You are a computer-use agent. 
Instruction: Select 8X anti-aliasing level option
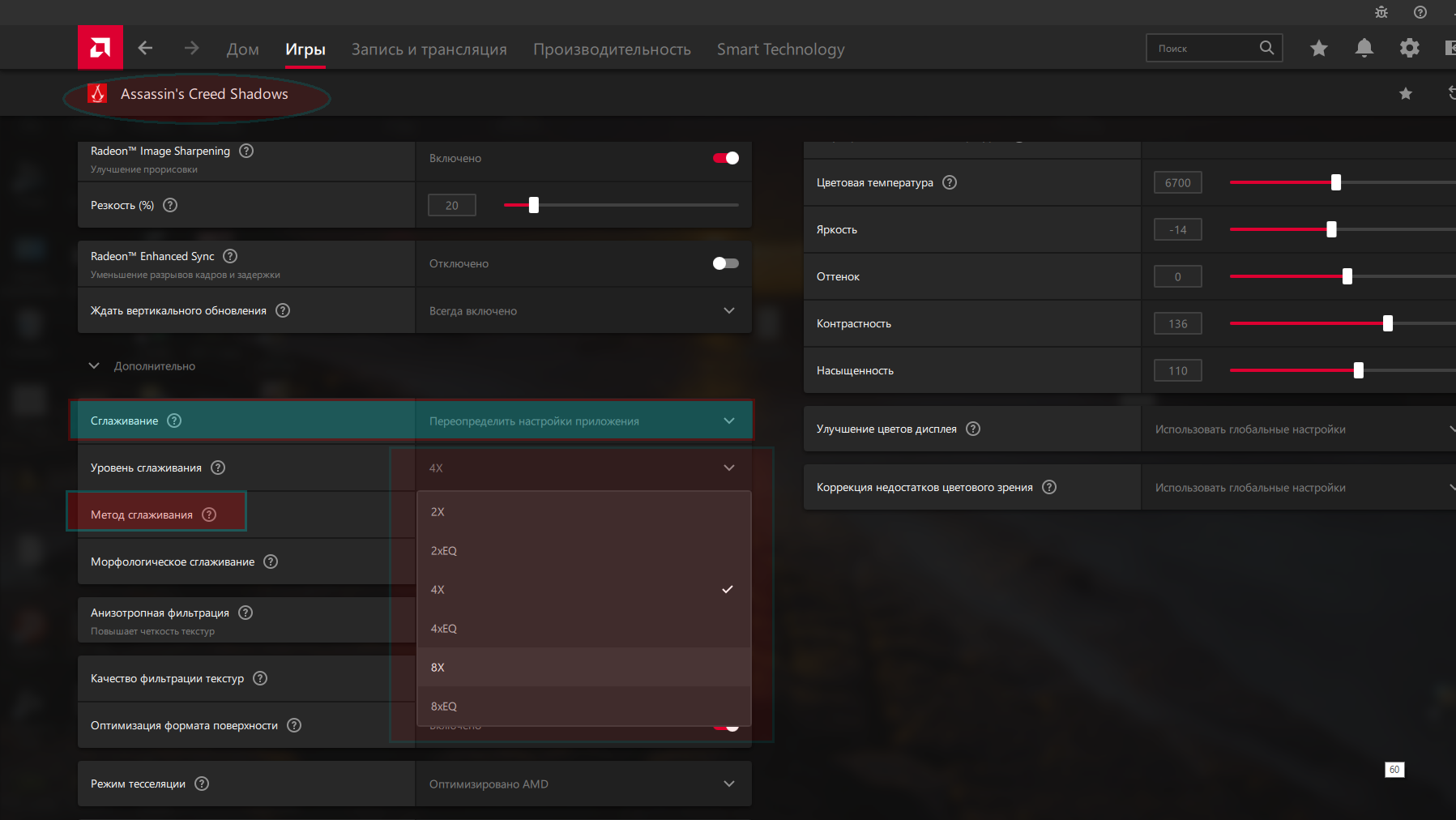(x=438, y=667)
